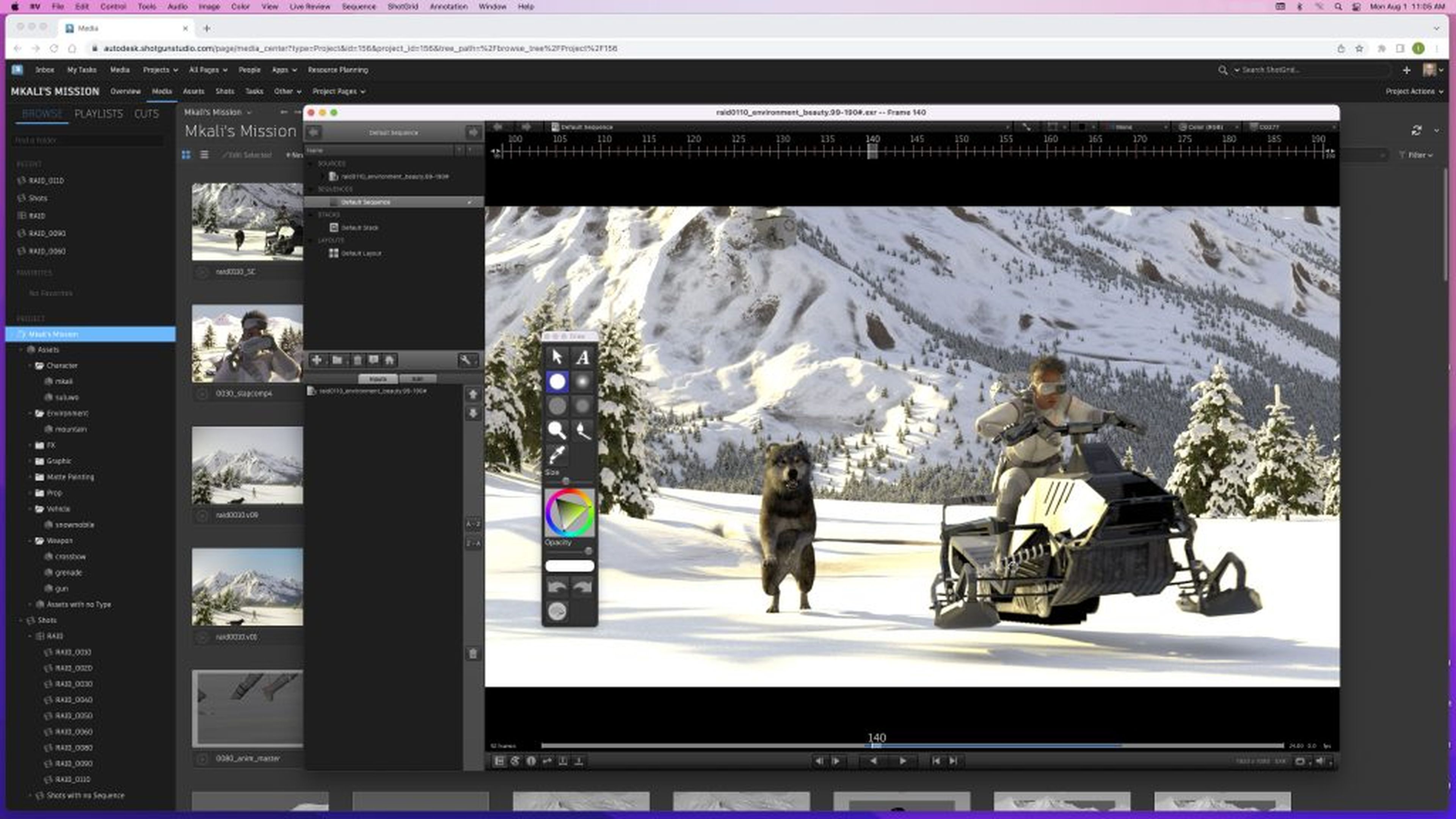Click the play forward button

[x=903, y=761]
